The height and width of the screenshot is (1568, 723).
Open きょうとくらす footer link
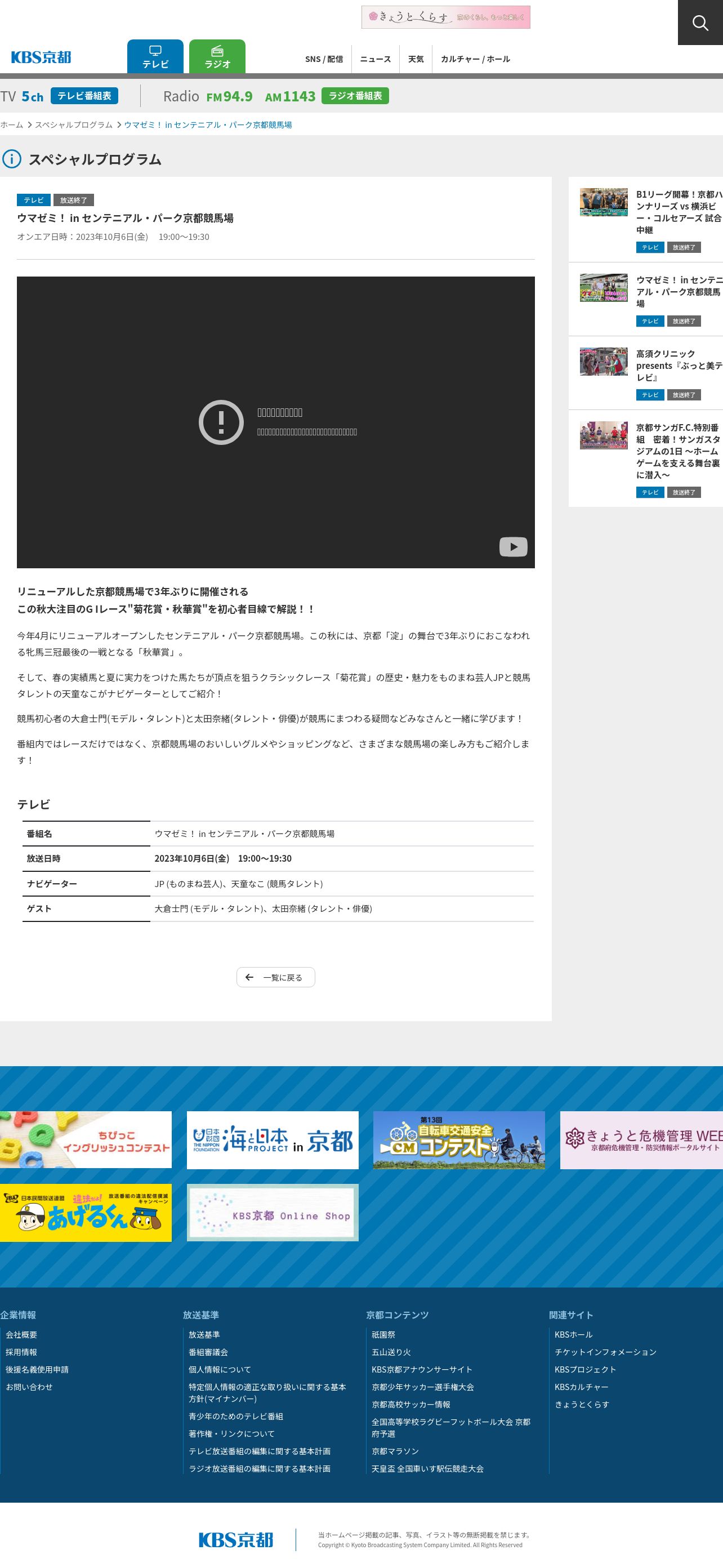(582, 1404)
